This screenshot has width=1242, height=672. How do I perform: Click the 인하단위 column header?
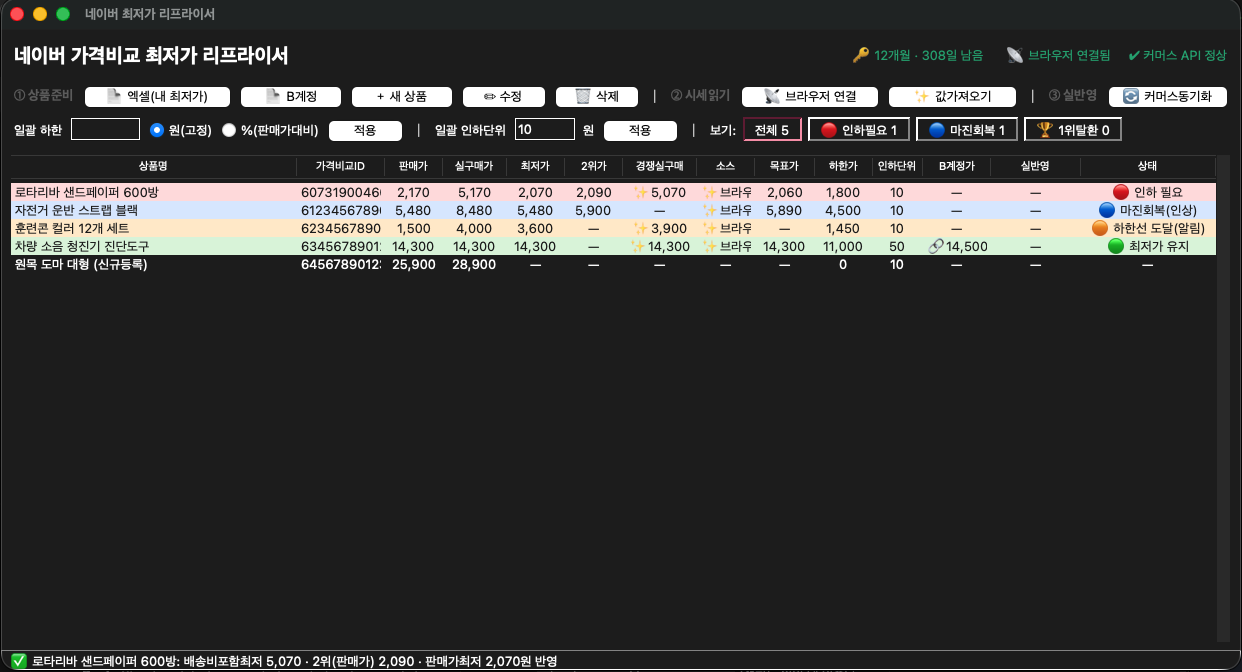pyautogui.click(x=897, y=166)
